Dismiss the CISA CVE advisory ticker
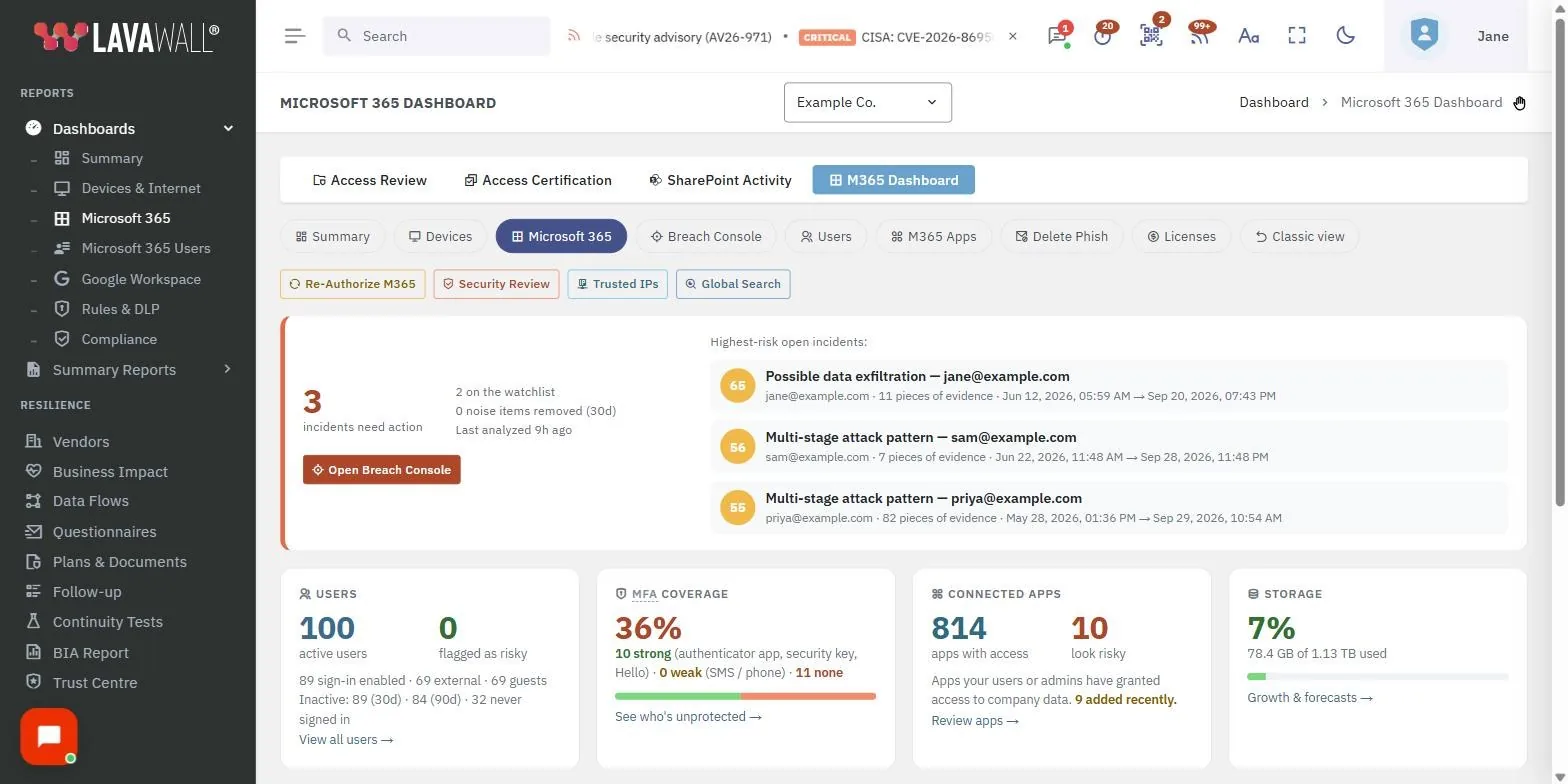Viewport: 1568px width, 784px height. 1013,36
